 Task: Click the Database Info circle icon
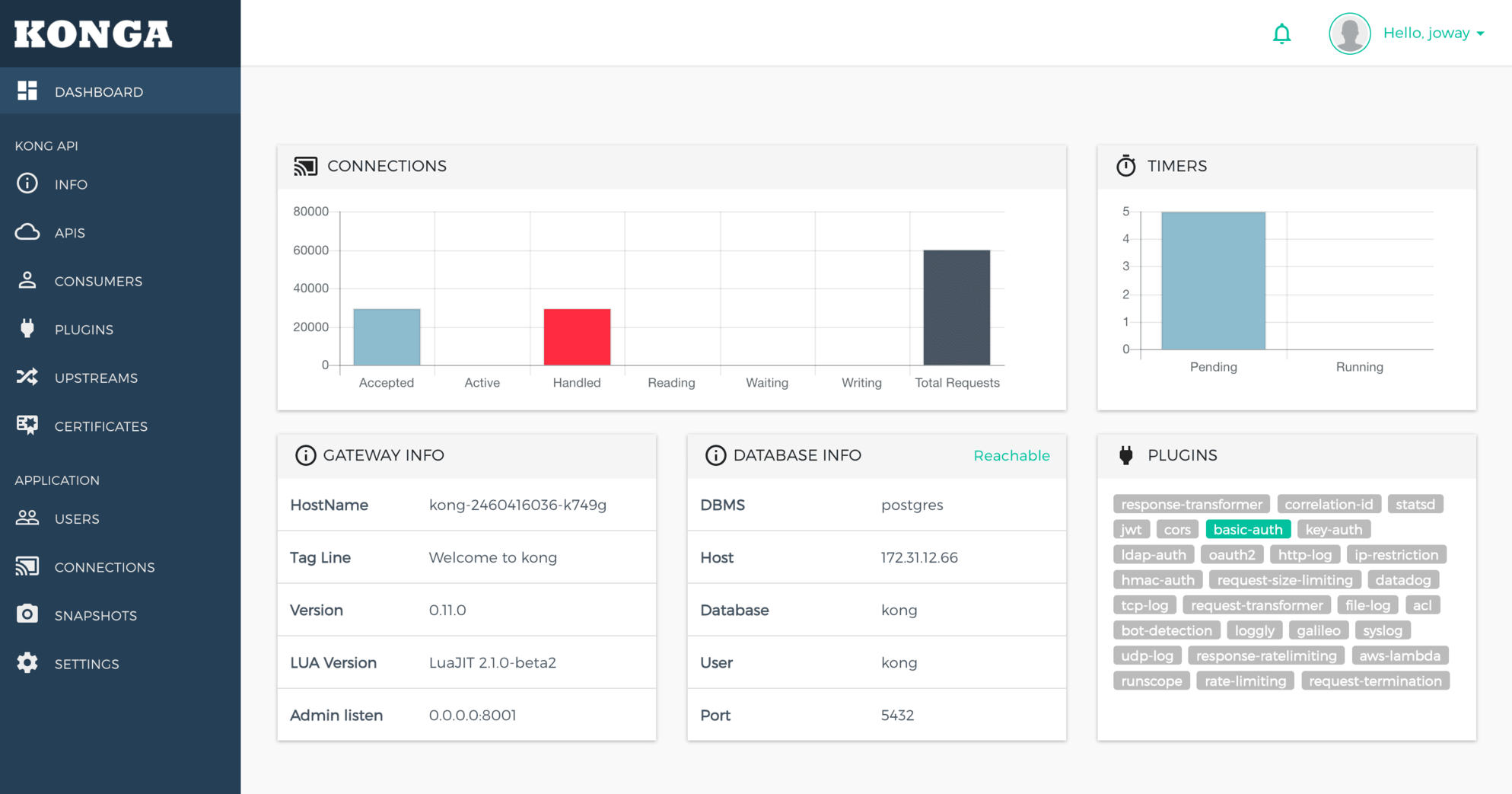[715, 455]
